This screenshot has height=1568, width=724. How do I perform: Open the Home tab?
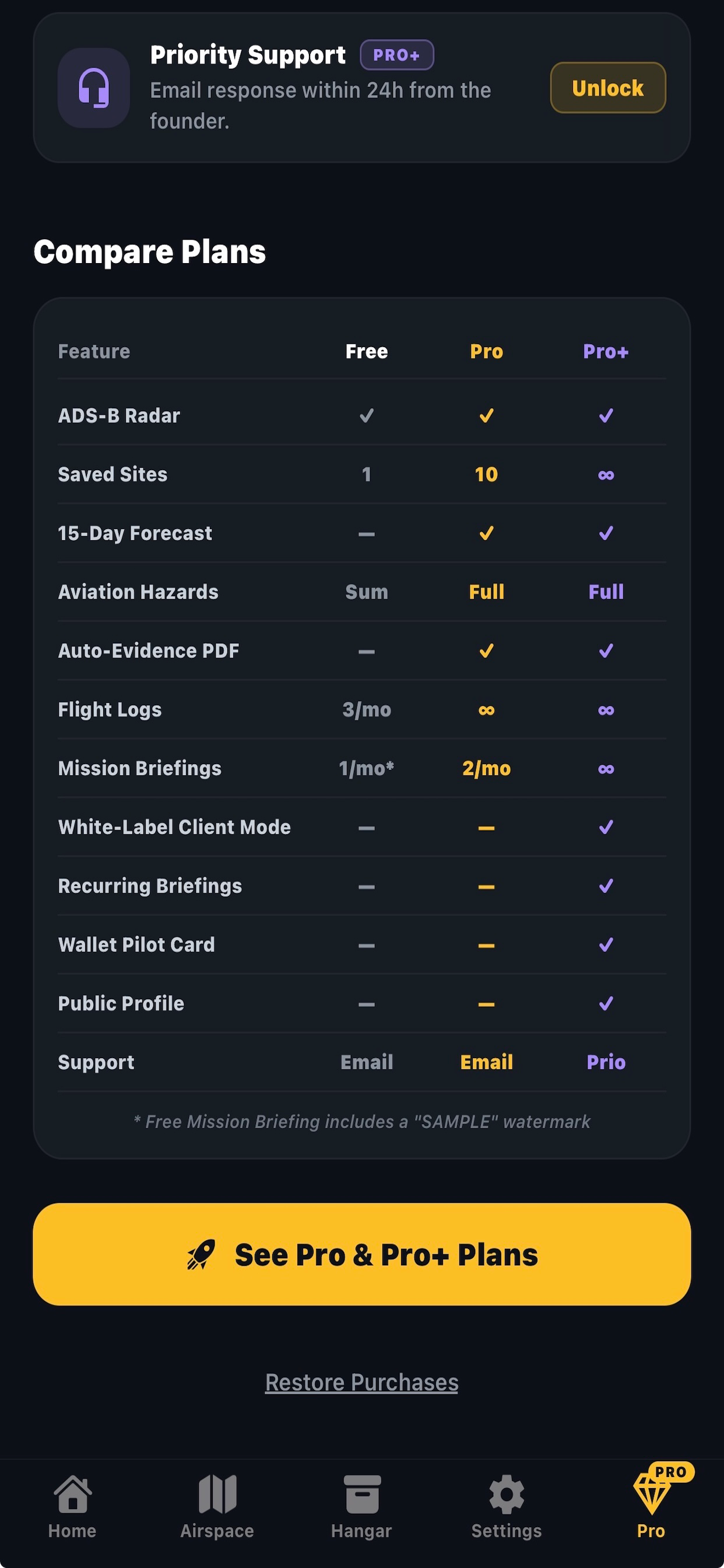click(x=72, y=1507)
